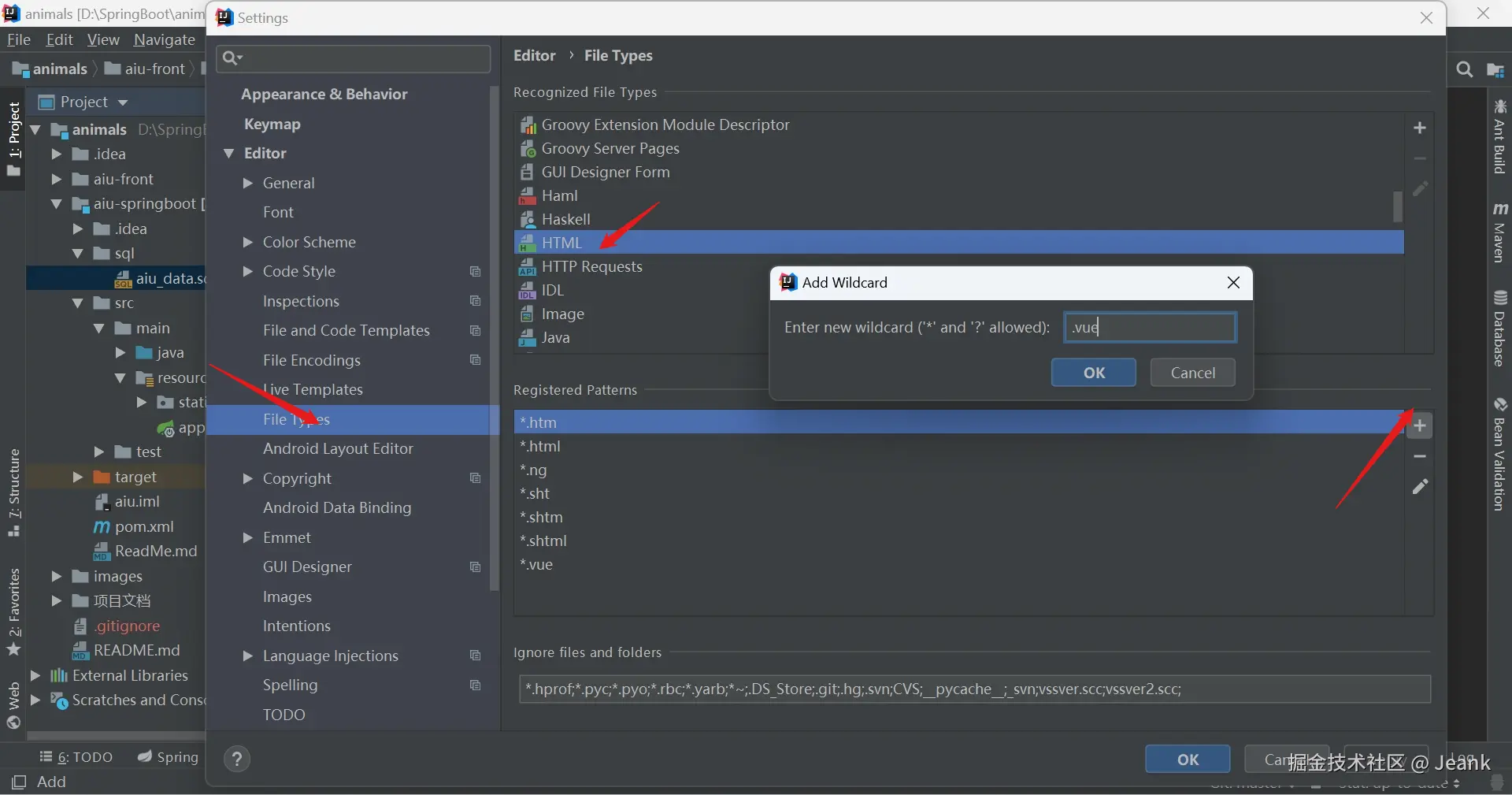Click the edit registered pattern pencil icon

[x=1420, y=487]
